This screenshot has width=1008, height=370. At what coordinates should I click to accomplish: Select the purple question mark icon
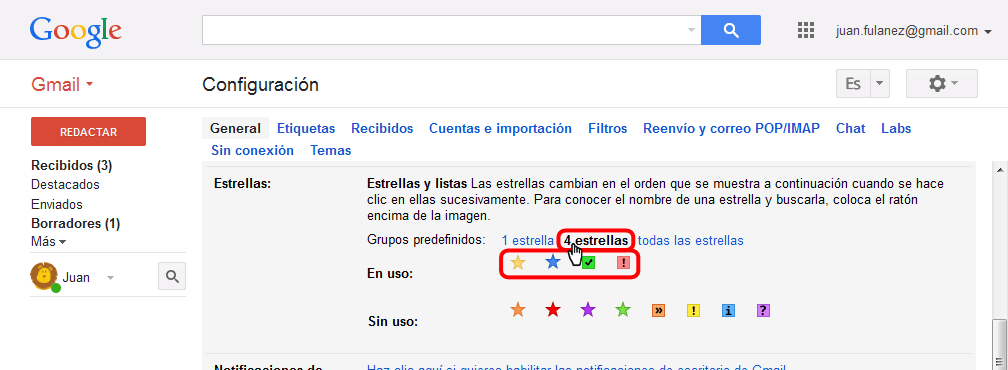(763, 311)
